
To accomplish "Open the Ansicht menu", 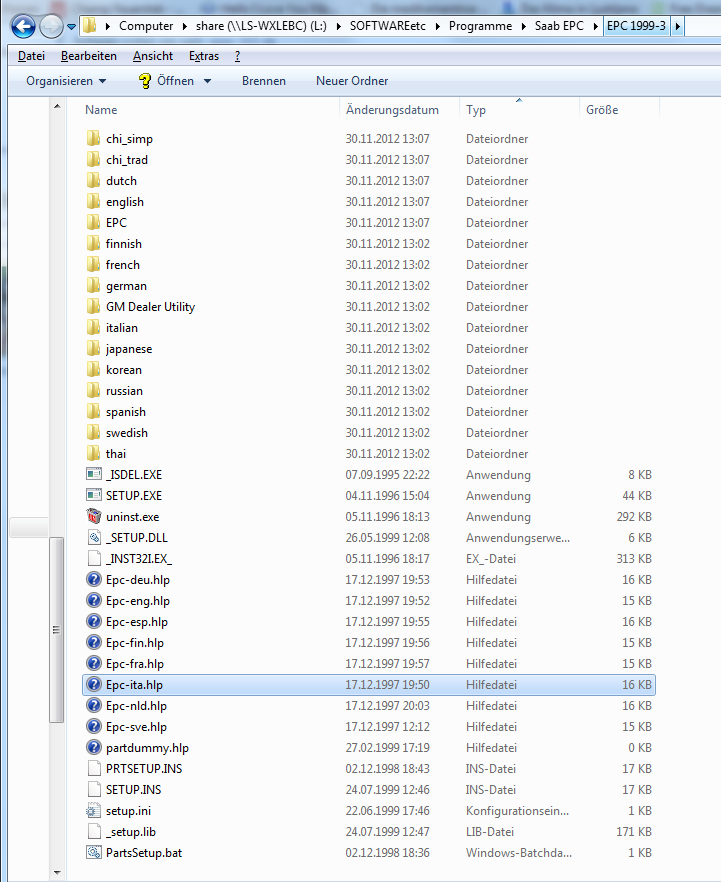I will click(153, 56).
